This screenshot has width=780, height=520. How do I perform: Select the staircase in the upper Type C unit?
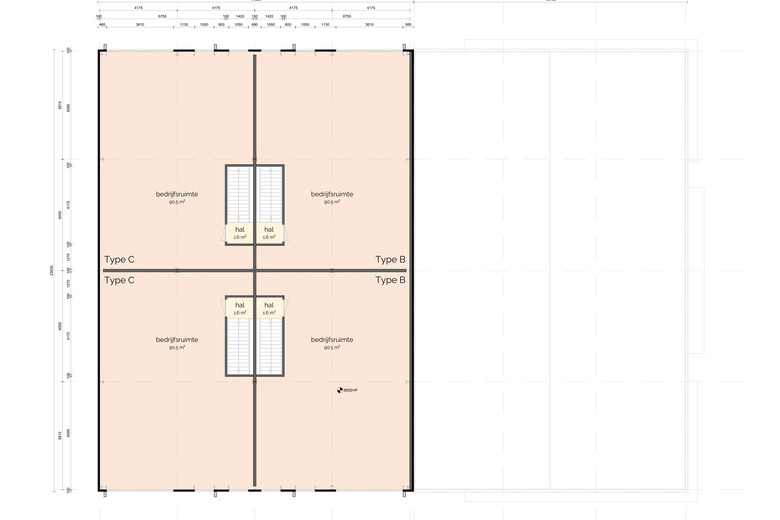coord(240,195)
